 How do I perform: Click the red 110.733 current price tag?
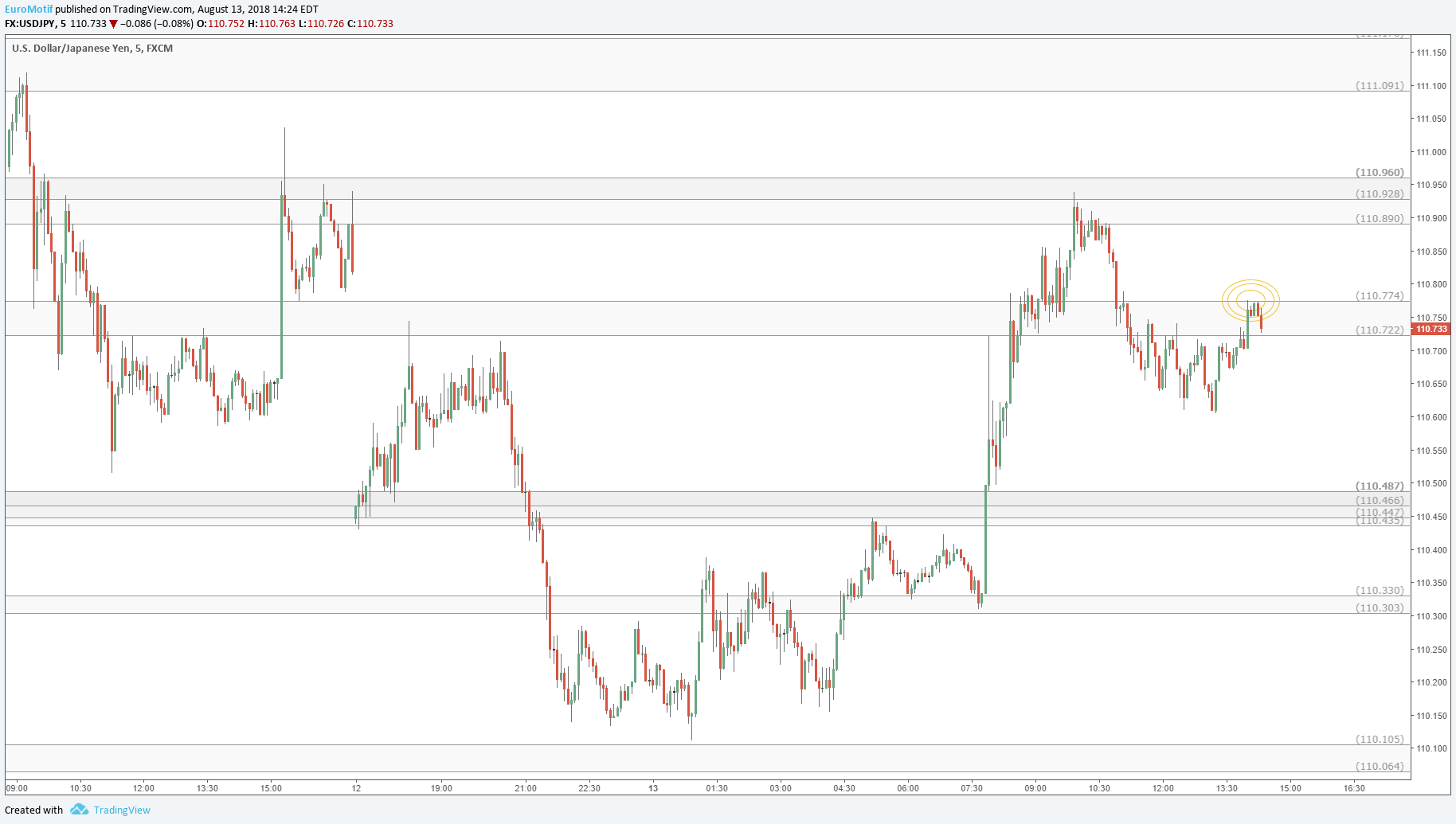(x=1431, y=329)
